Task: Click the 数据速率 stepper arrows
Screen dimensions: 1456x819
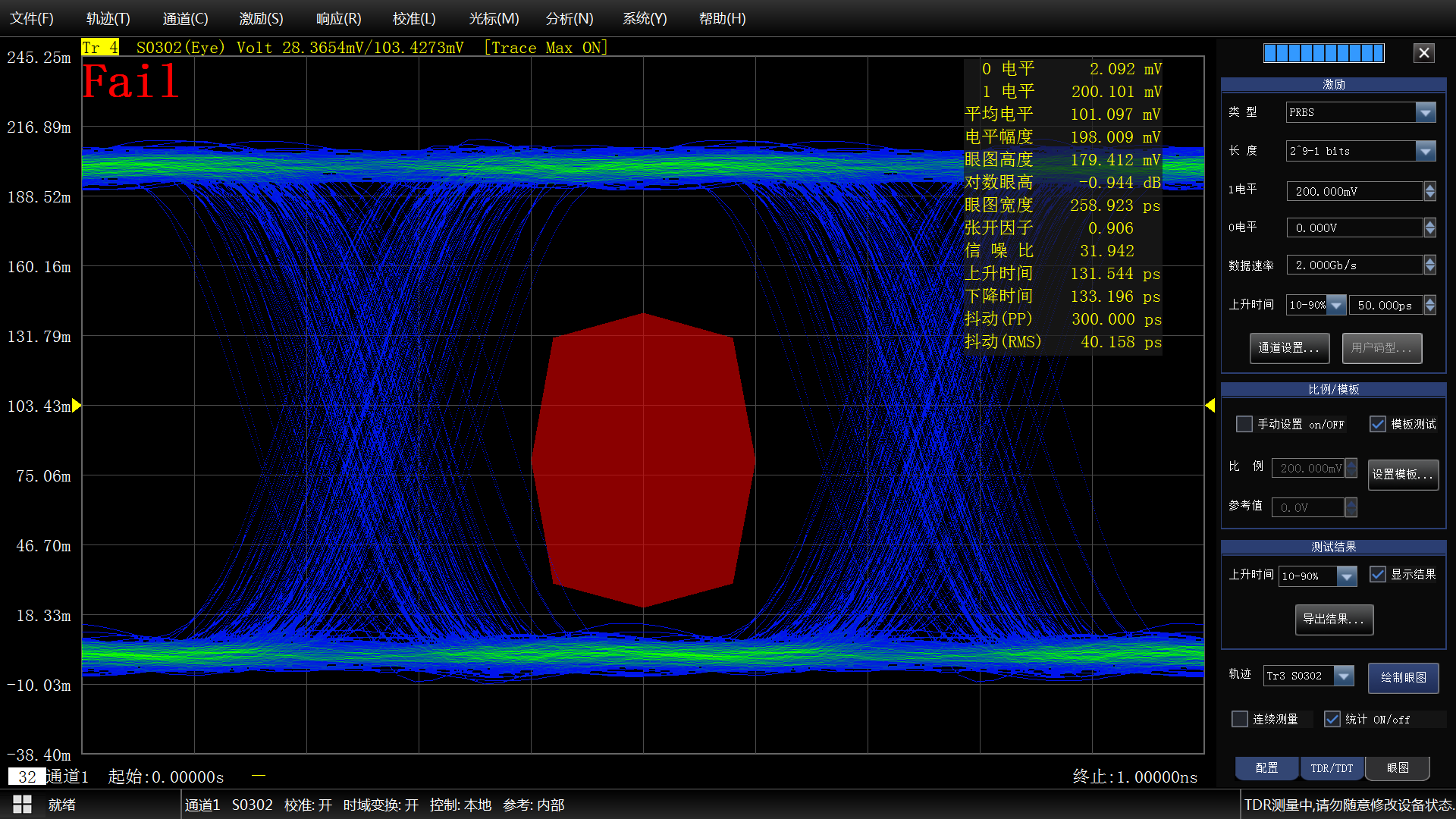Action: [1430, 265]
